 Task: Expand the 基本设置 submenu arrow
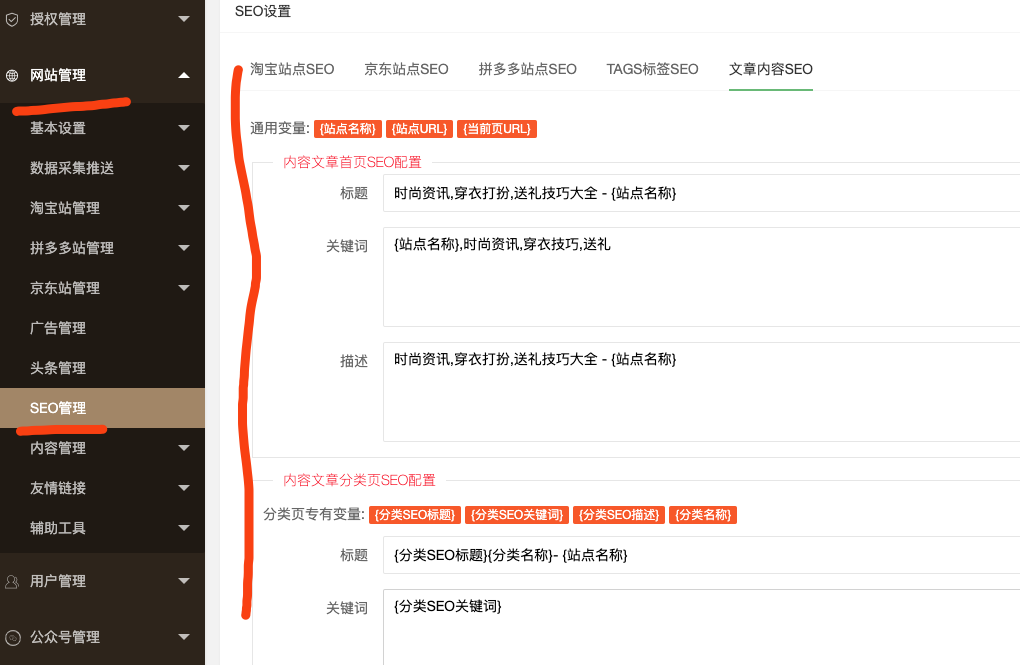[184, 128]
